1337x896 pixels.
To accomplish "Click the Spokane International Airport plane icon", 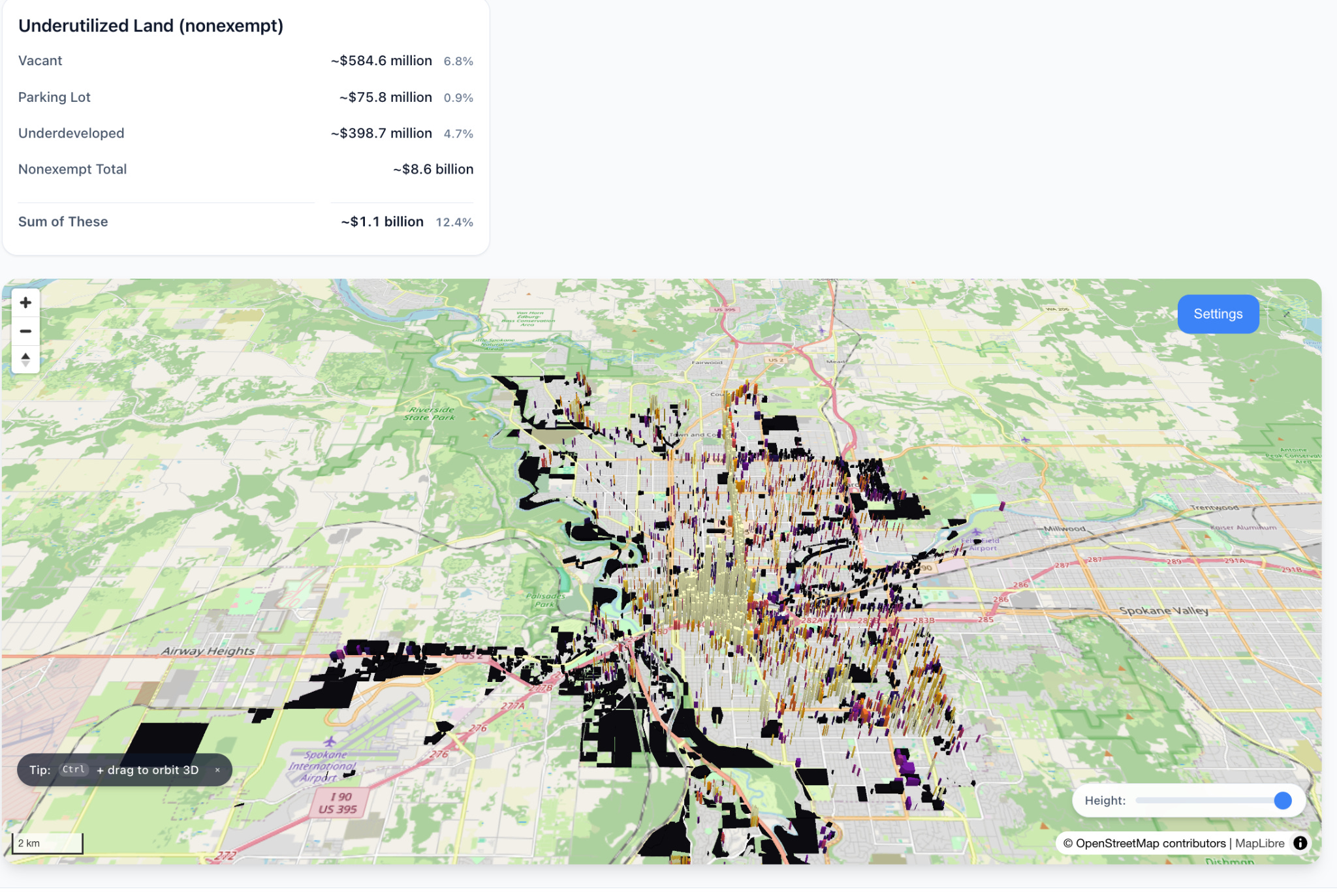I will point(330,742).
